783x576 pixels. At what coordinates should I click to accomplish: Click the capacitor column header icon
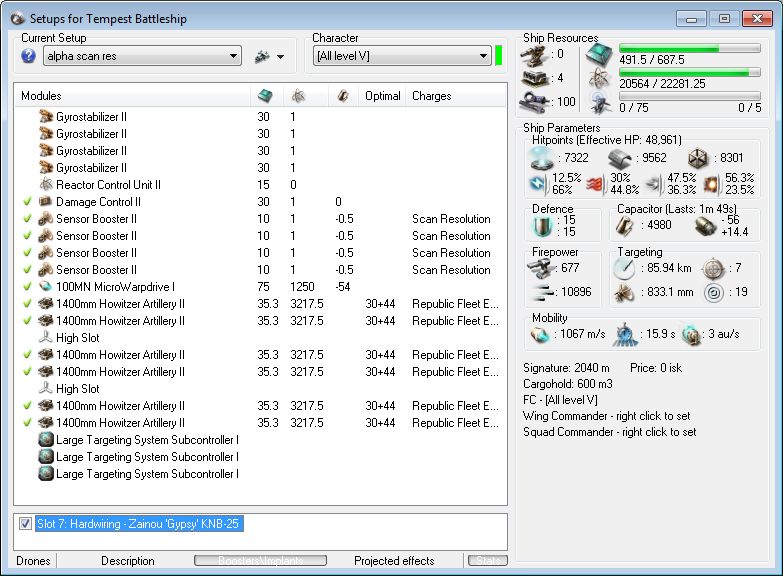[342, 96]
